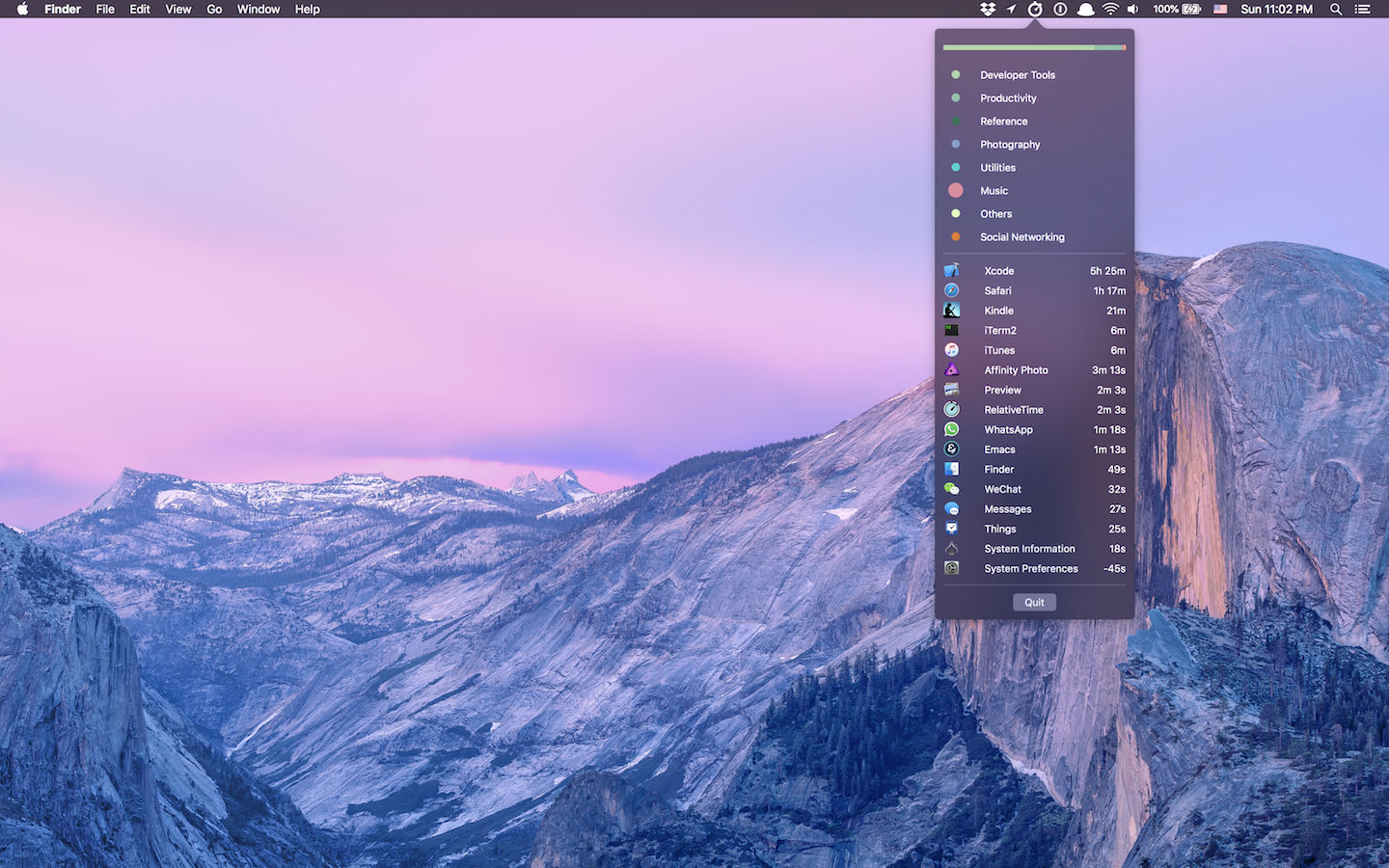1389x868 pixels.
Task: Open the Dropbox menu bar icon
Action: coord(987,9)
